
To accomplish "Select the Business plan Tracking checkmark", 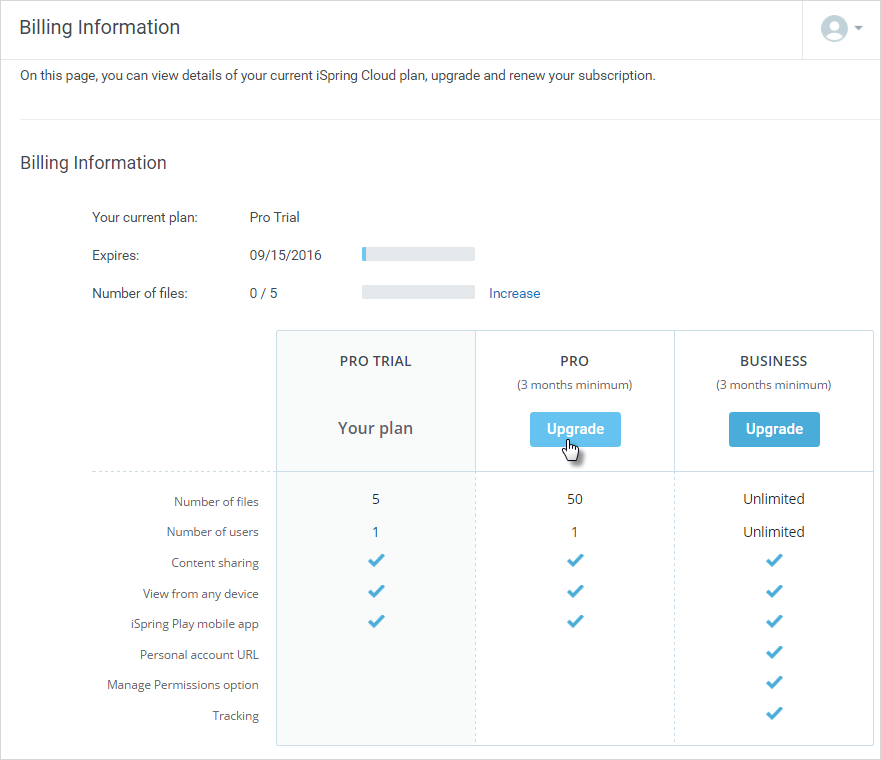I will 774,713.
